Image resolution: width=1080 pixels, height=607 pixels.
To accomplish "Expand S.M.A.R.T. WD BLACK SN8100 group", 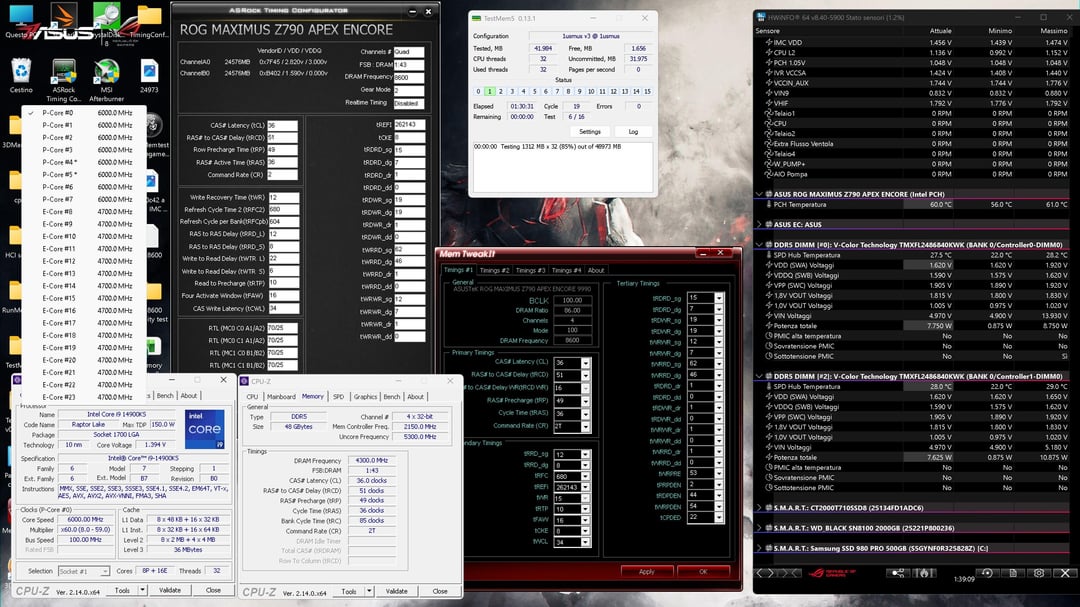I will (x=760, y=528).
